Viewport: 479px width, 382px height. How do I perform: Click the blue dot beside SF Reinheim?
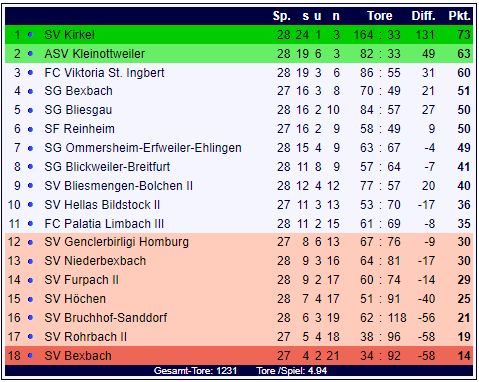[x=30, y=129]
